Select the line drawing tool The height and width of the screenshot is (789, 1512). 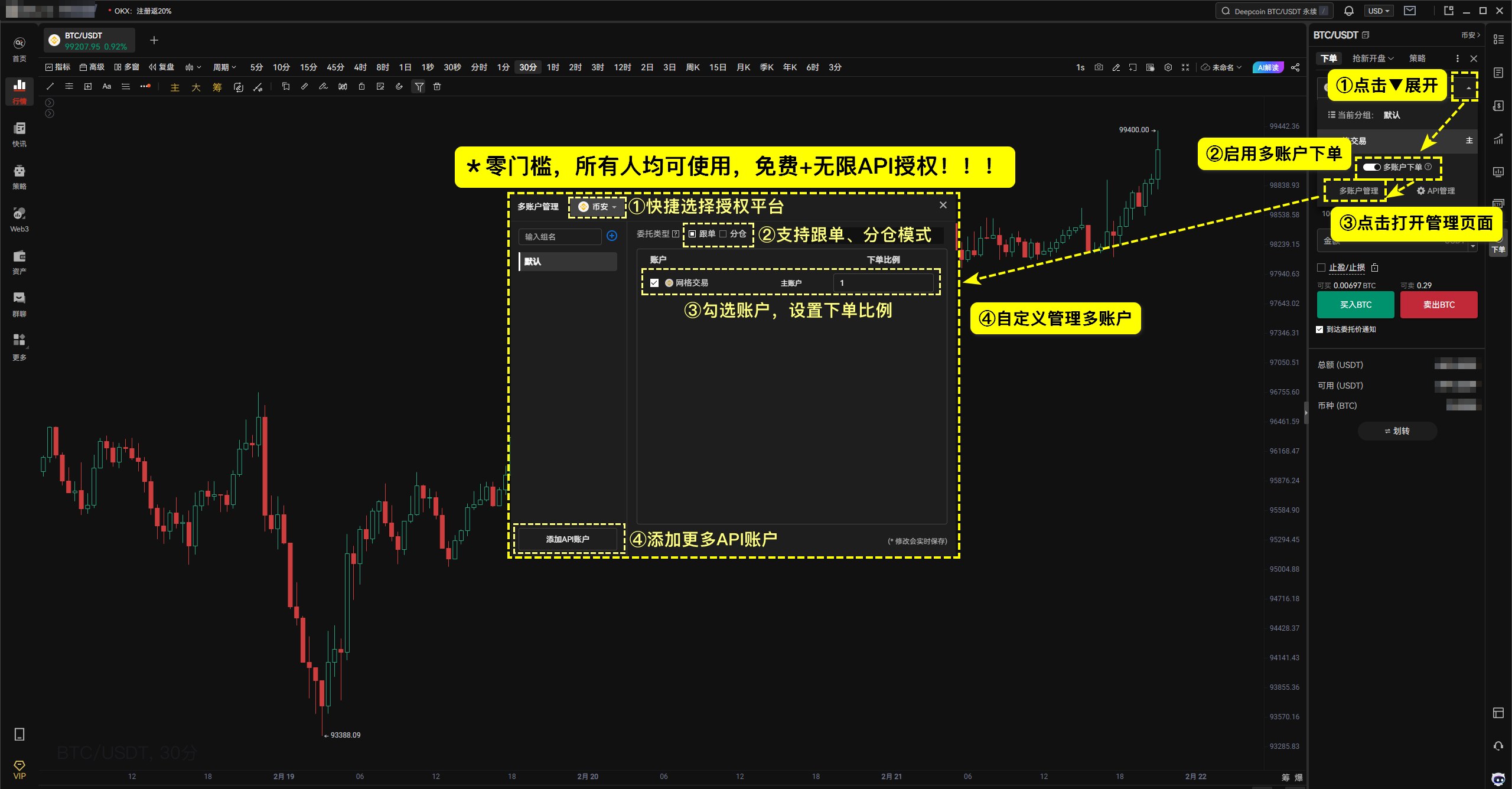coord(50,87)
